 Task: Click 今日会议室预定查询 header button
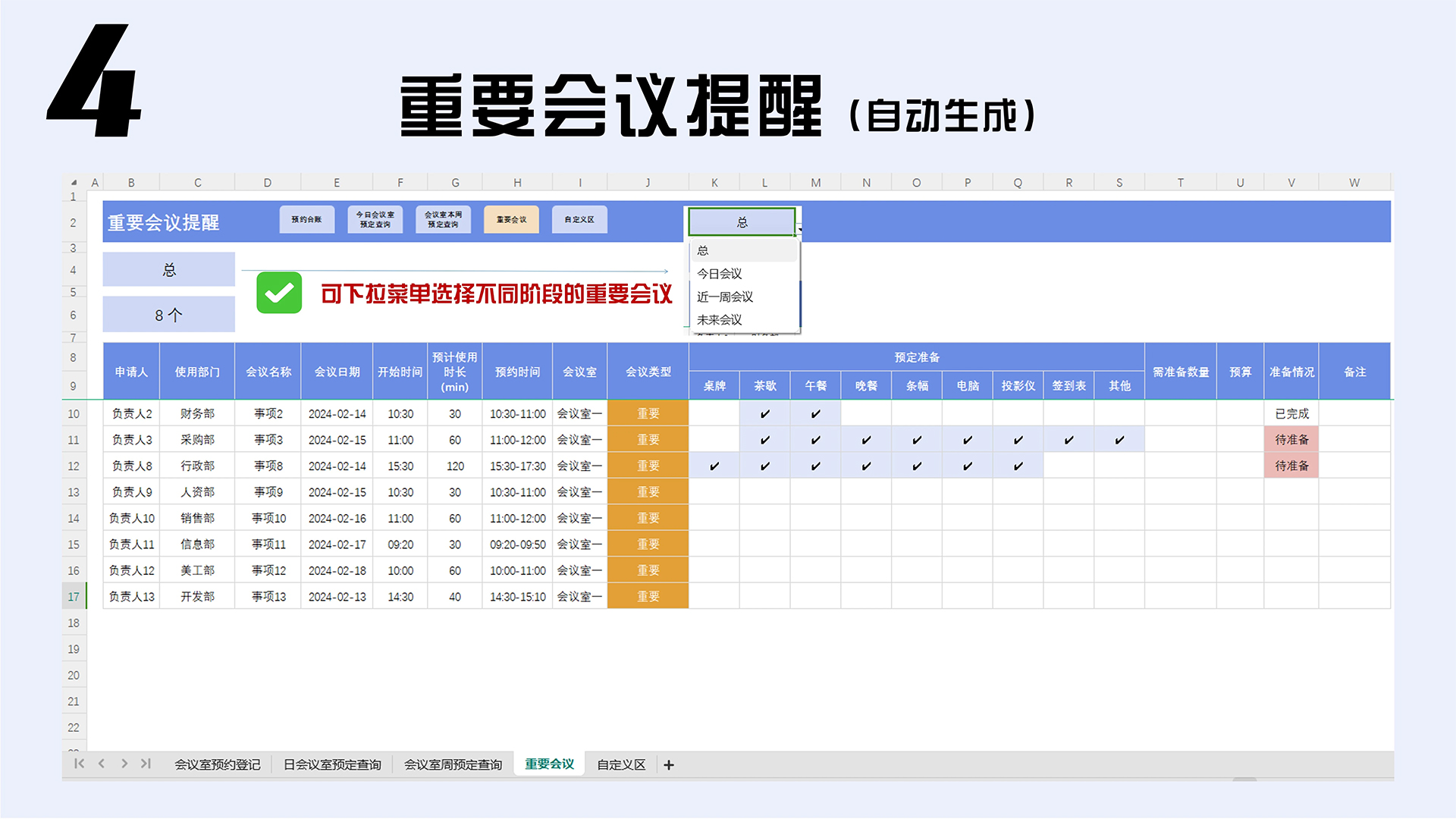click(x=375, y=220)
